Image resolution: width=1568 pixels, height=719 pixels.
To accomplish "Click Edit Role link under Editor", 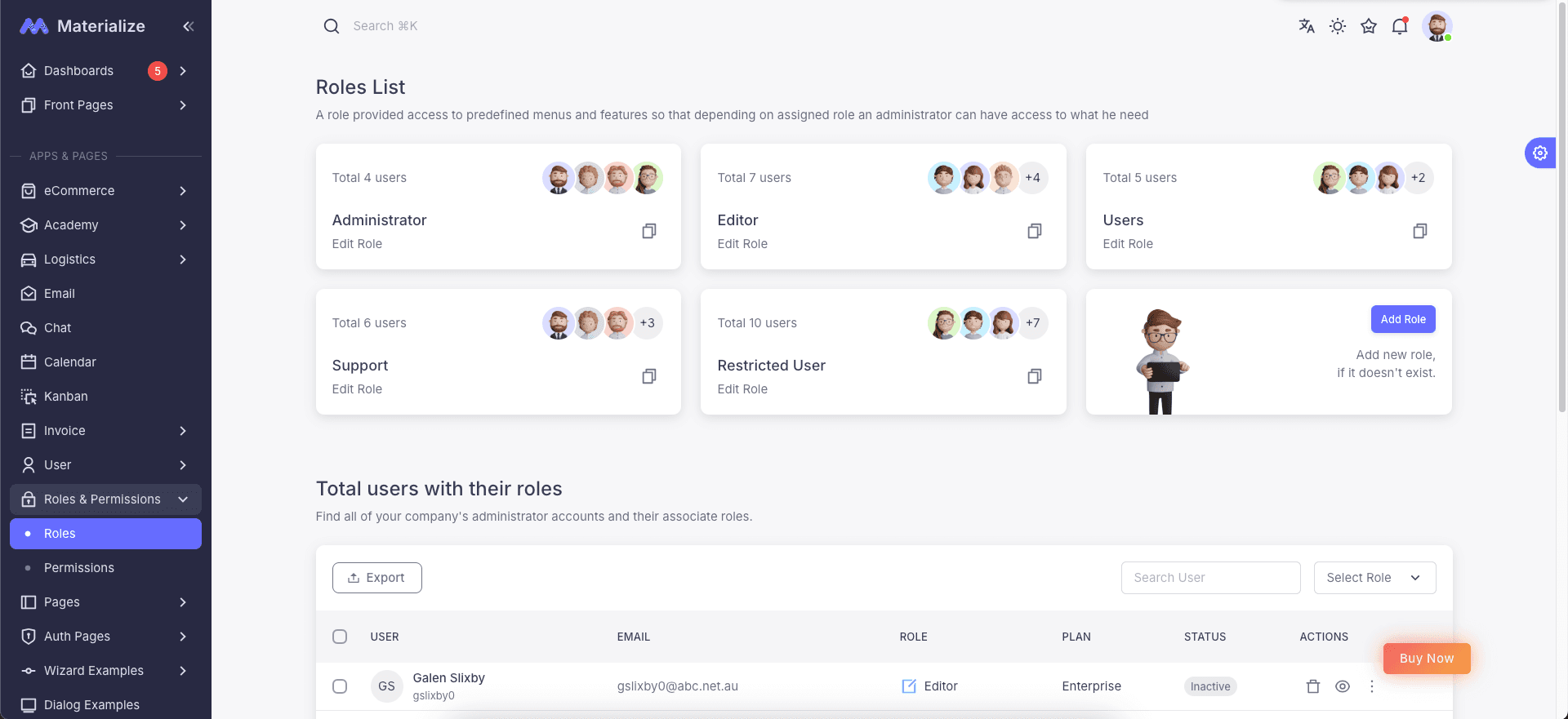I will (742, 244).
